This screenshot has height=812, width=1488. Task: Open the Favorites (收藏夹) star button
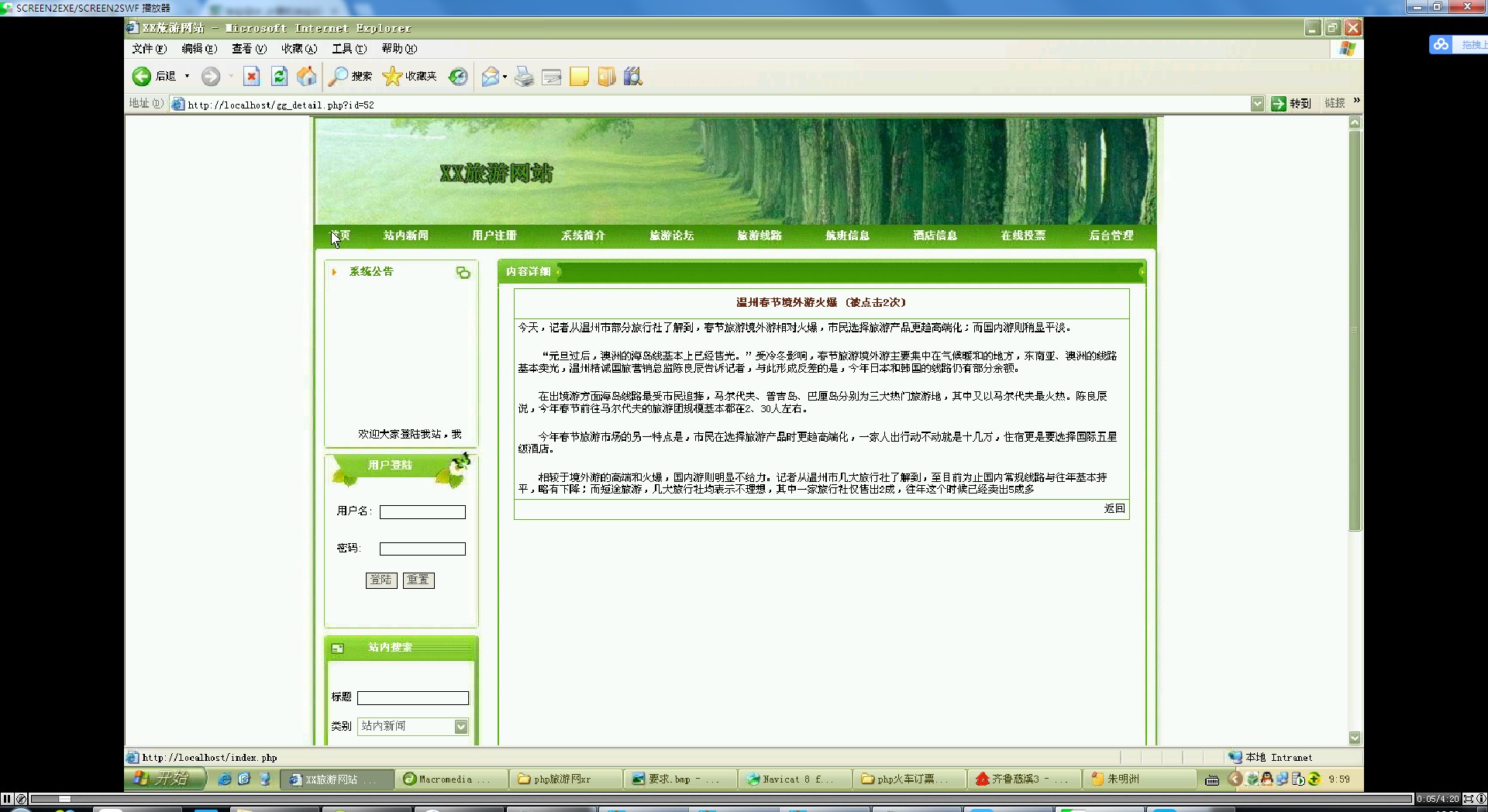pyautogui.click(x=410, y=76)
